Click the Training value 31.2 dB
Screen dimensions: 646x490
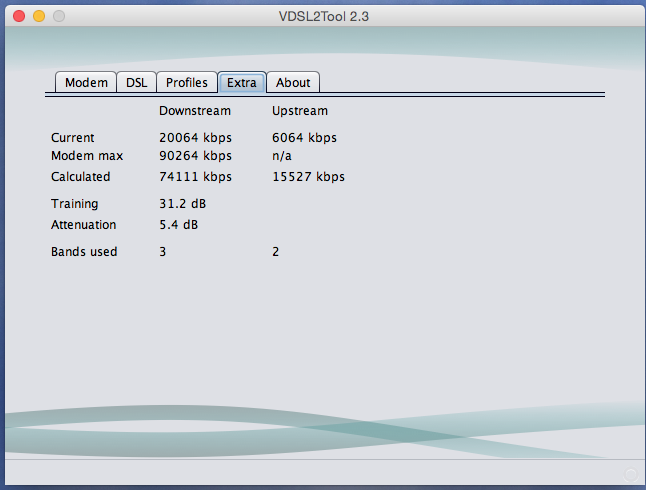pyautogui.click(x=182, y=204)
